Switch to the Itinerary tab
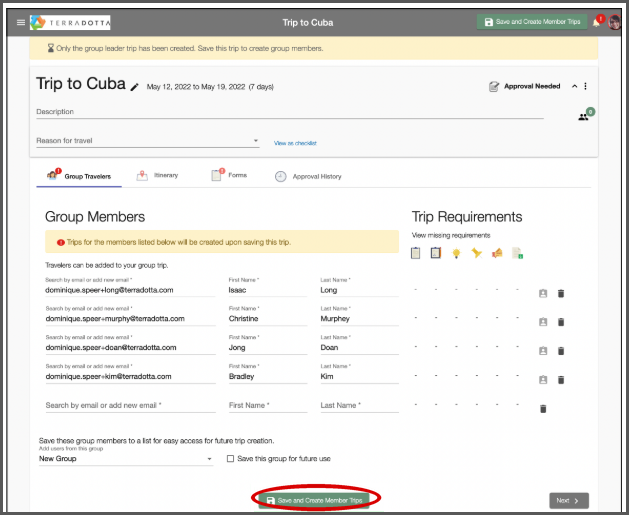Screen dimensions: 629x515 point(158,176)
